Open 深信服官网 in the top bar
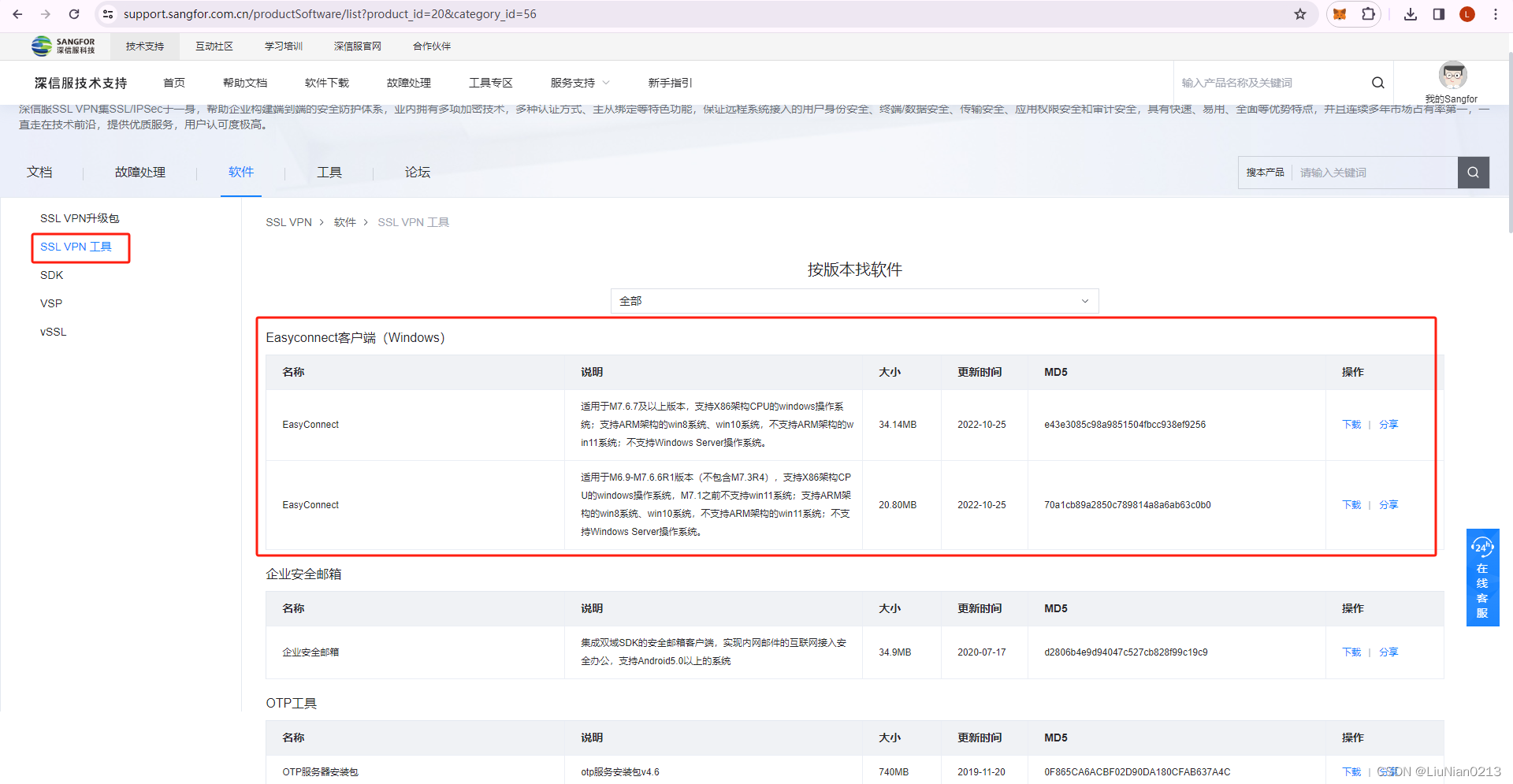Screen dimensions: 1513x784 pos(358,46)
